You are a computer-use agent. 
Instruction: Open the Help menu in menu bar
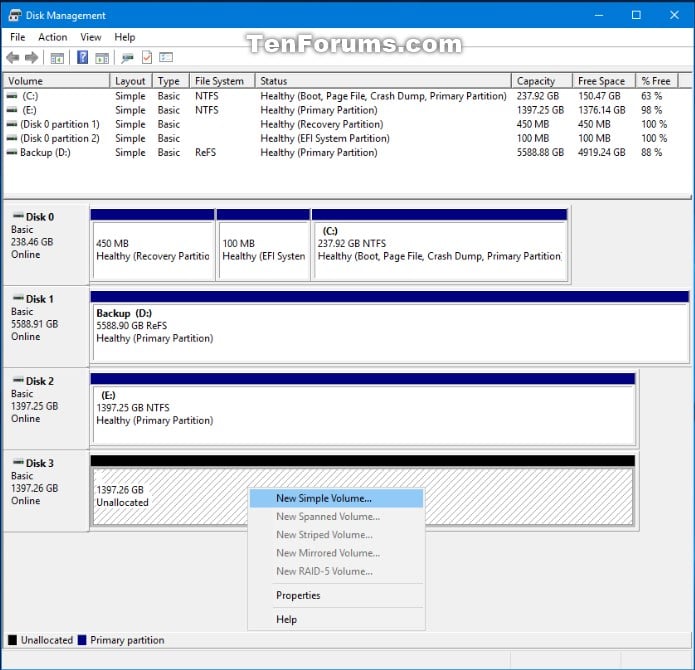click(x=125, y=37)
